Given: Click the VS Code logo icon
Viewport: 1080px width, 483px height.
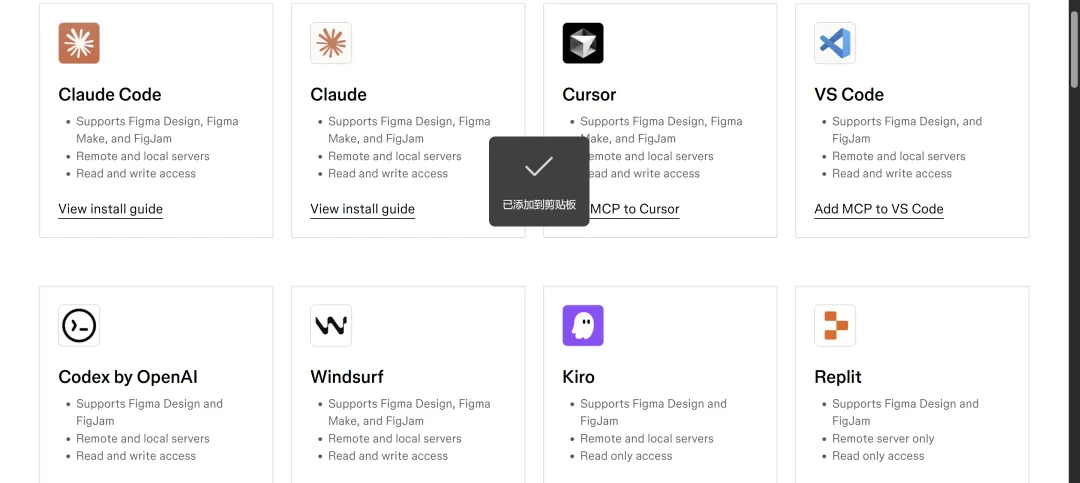Looking at the screenshot, I should coord(835,43).
